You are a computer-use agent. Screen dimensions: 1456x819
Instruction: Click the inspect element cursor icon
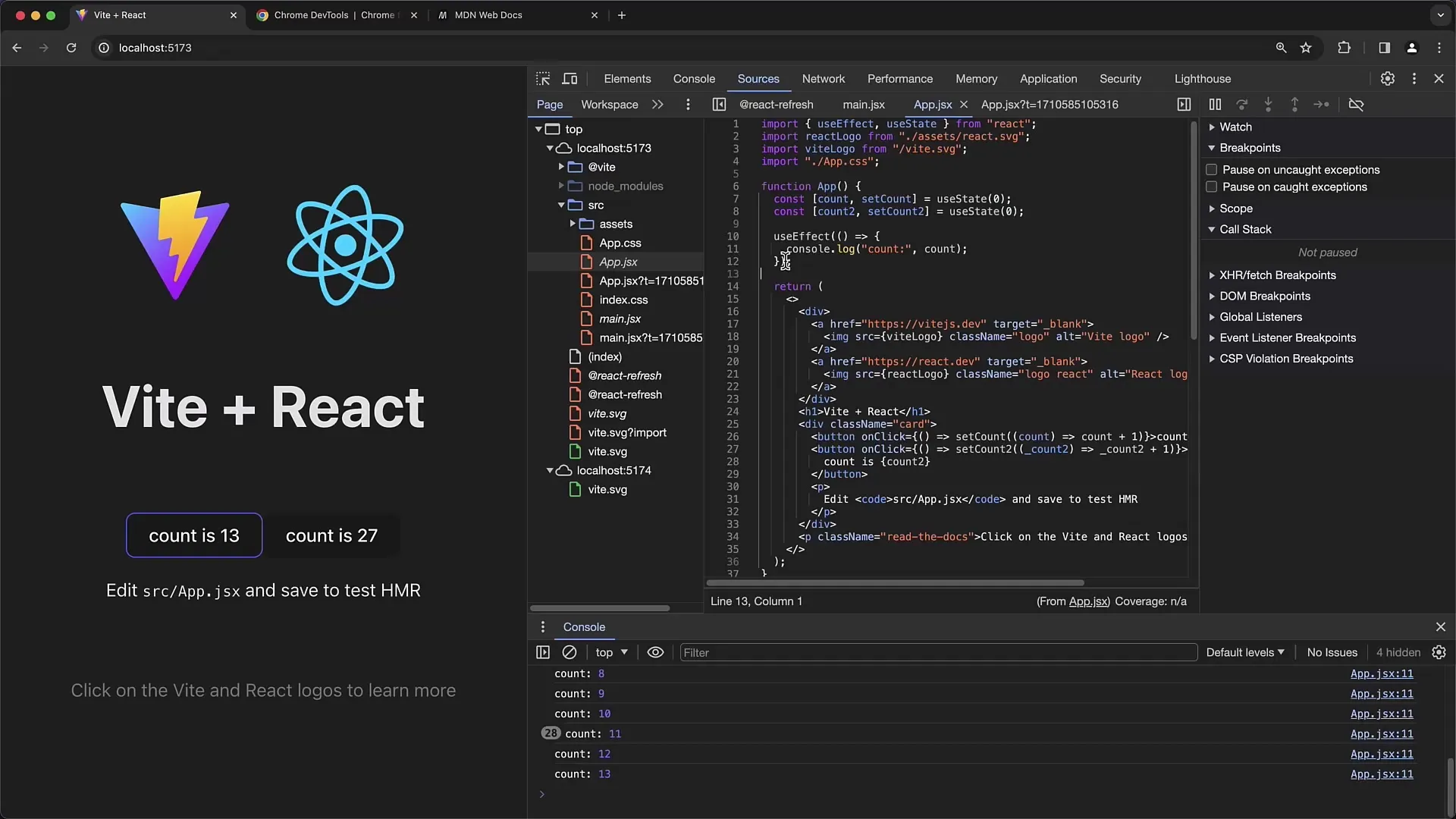(x=543, y=78)
